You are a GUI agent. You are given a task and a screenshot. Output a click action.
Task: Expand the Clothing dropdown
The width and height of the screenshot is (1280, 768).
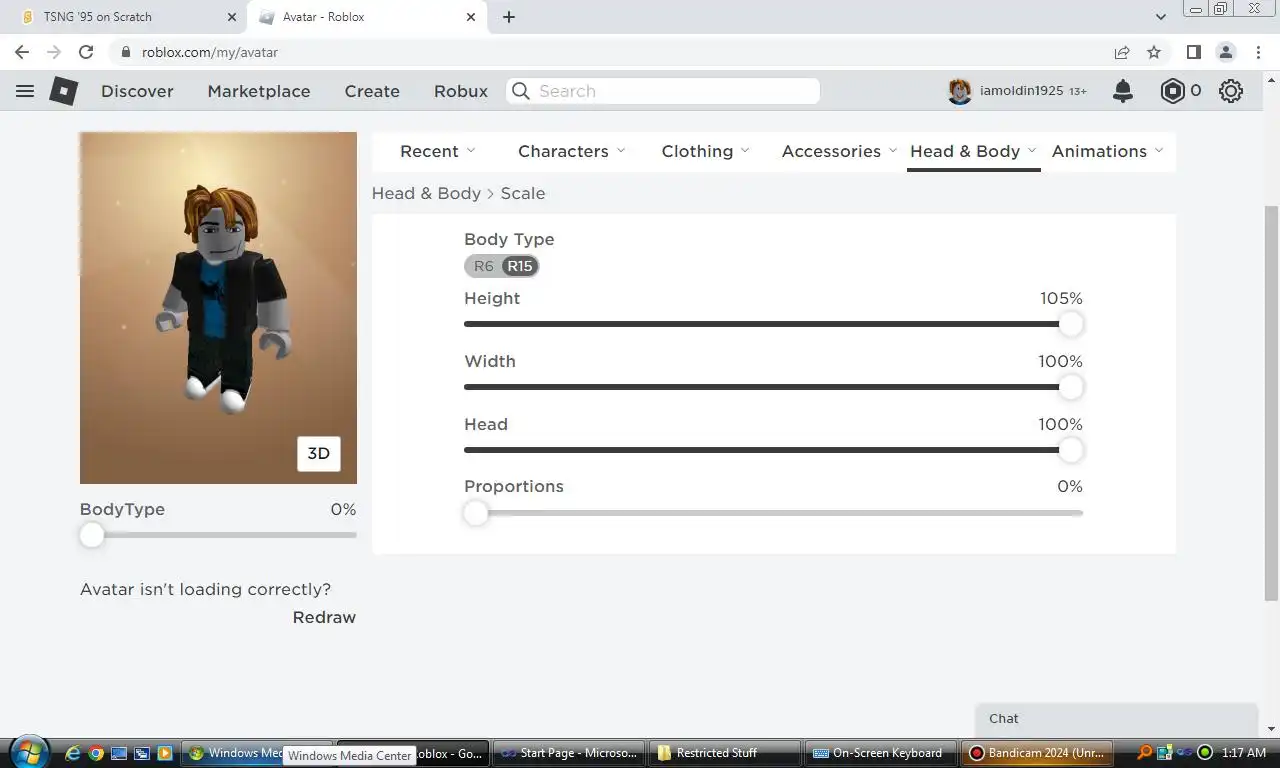[x=706, y=151]
